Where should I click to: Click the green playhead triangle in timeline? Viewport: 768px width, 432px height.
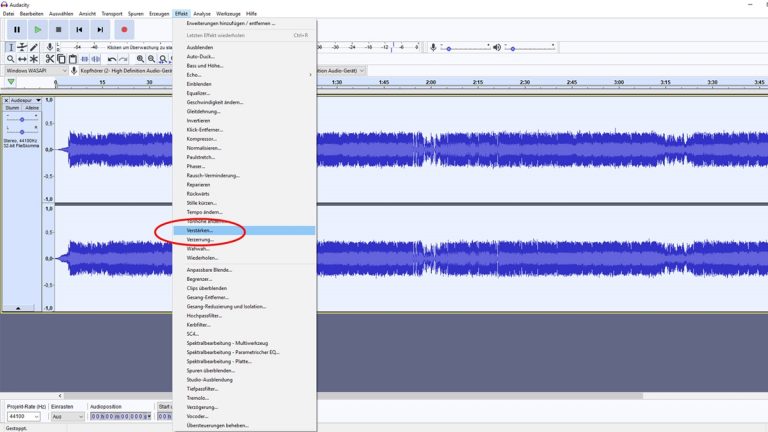11,82
